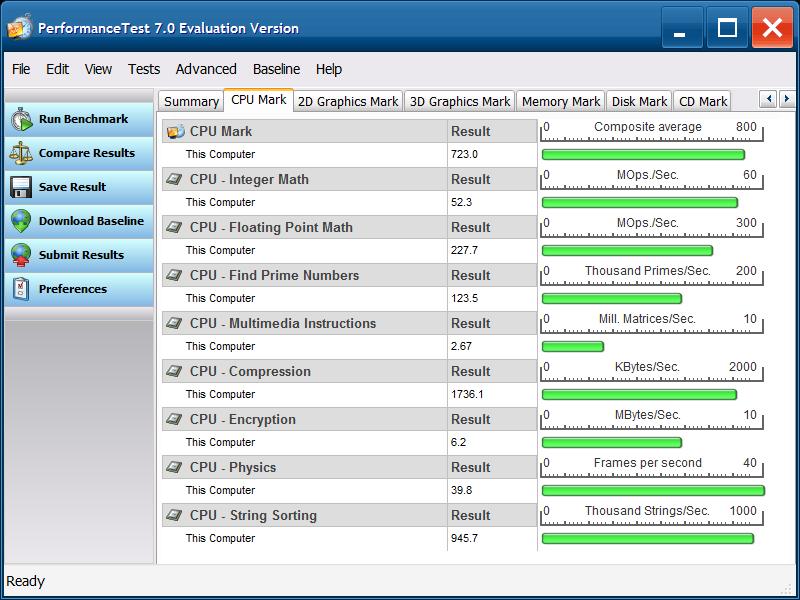
Task: Click the String Sorting result bar
Action: click(x=647, y=538)
